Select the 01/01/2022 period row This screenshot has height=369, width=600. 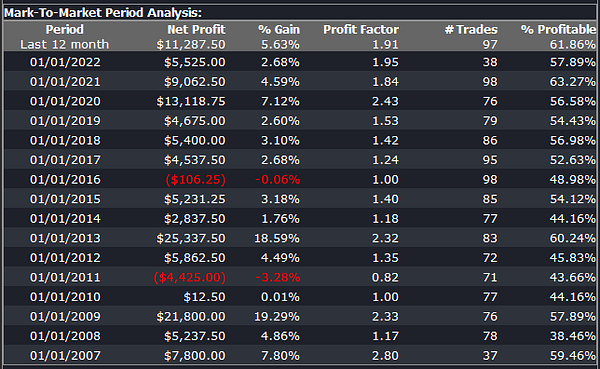[x=300, y=62]
